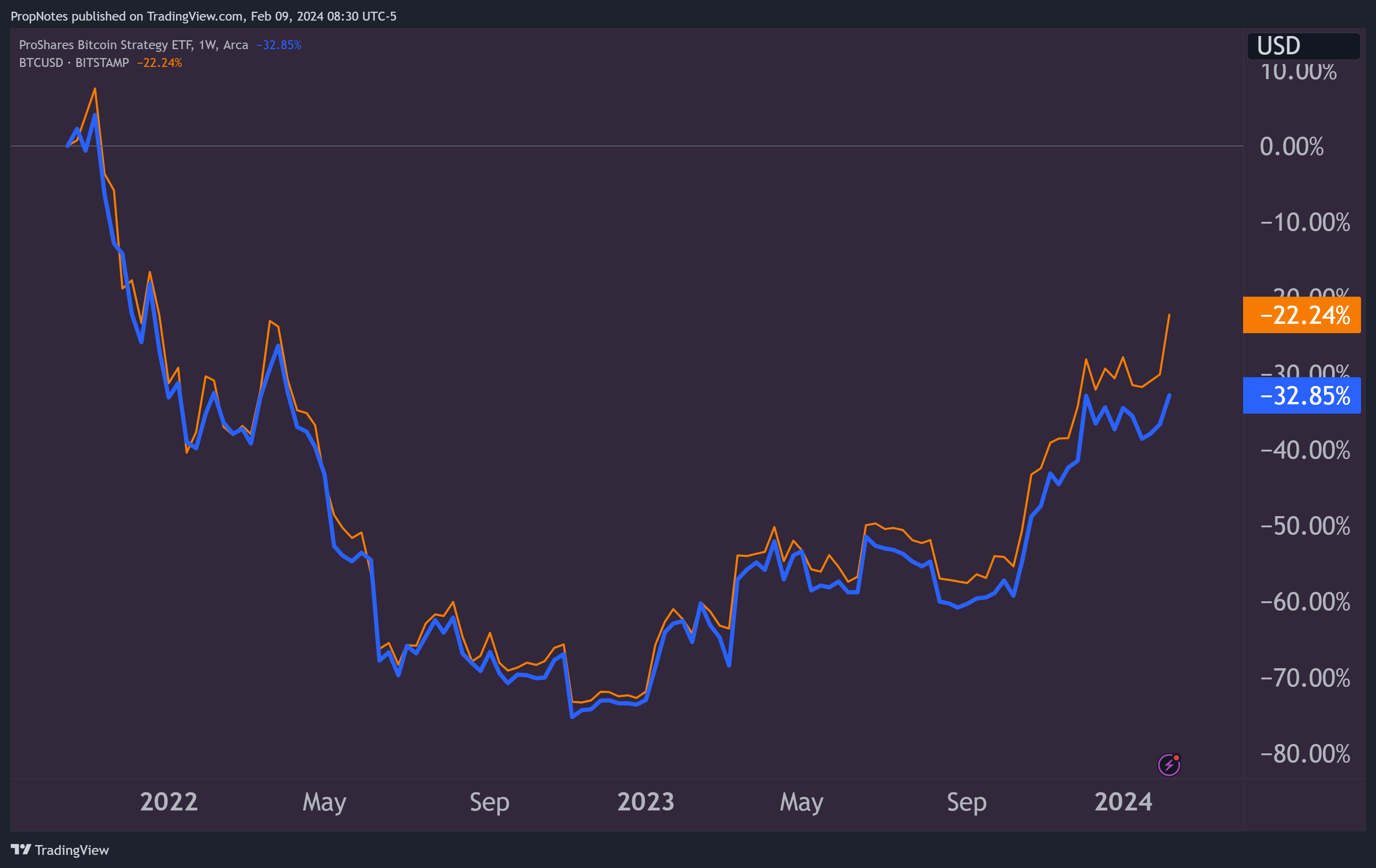Click the 2023 time axis label
The width and height of the screenshot is (1376, 868).
[x=646, y=802]
